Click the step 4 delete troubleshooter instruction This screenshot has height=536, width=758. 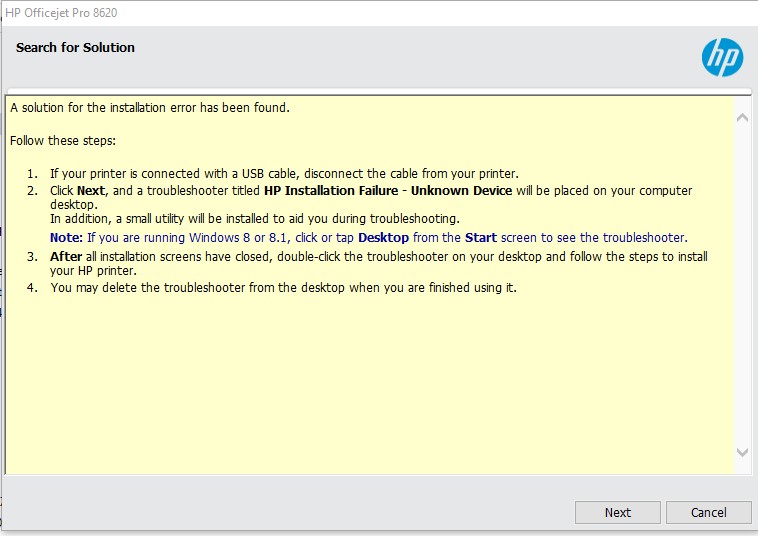tap(284, 287)
